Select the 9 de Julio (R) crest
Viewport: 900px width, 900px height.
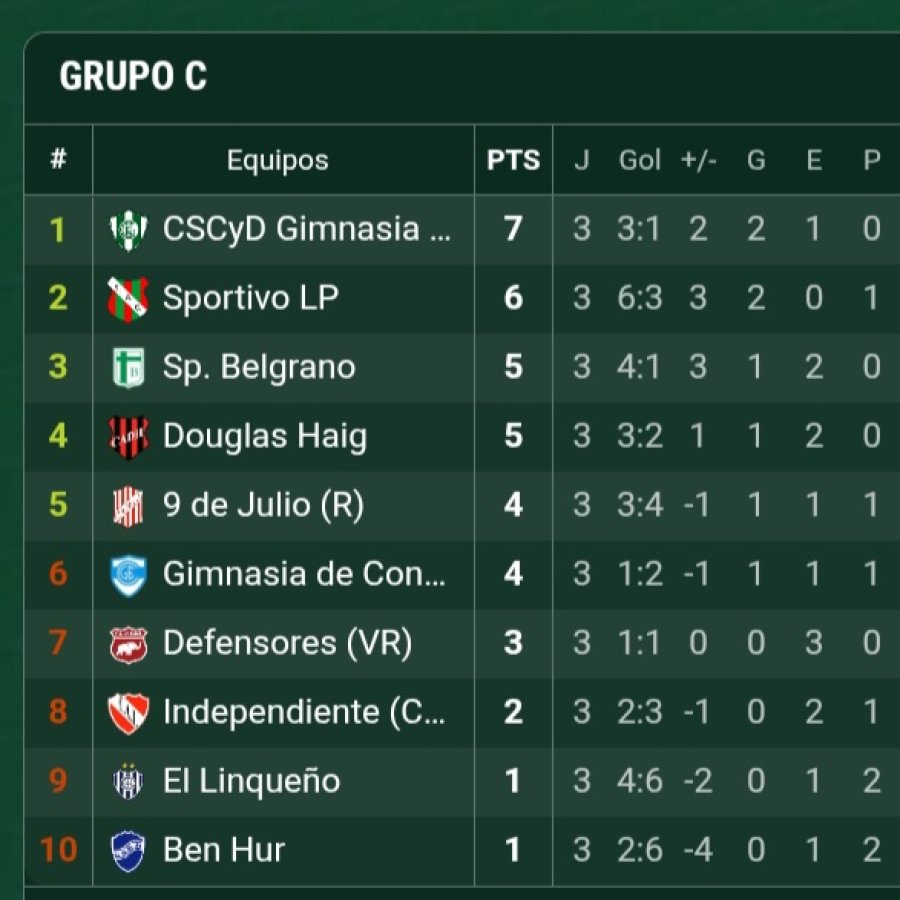pos(128,505)
